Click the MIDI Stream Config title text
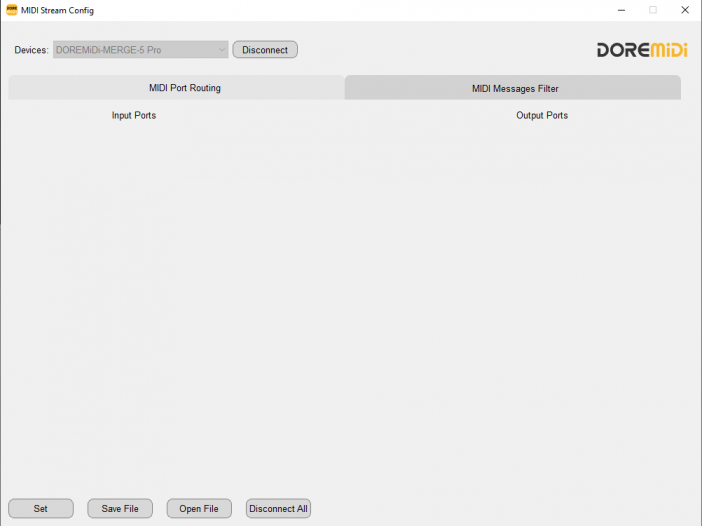702x526 pixels. pyautogui.click(x=57, y=10)
